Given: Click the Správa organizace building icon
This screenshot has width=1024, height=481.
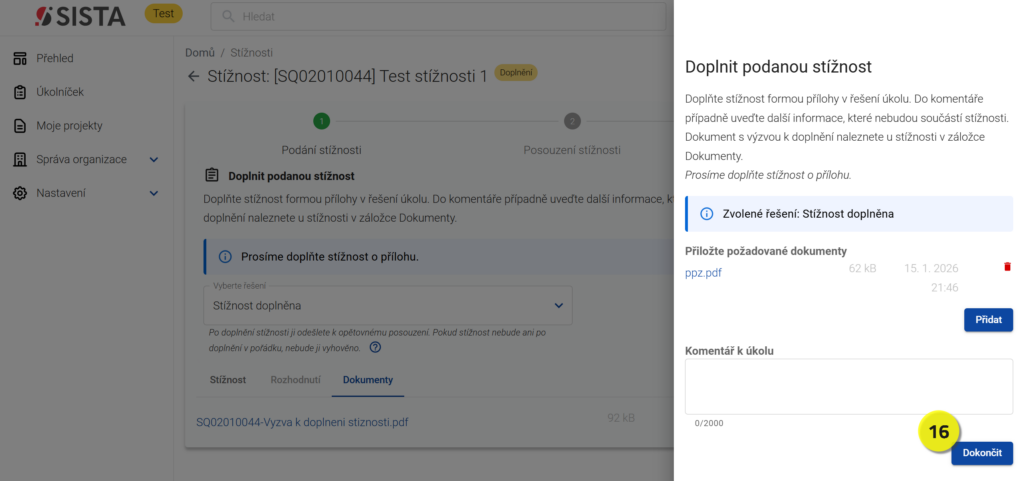Looking at the screenshot, I should coord(19,160).
